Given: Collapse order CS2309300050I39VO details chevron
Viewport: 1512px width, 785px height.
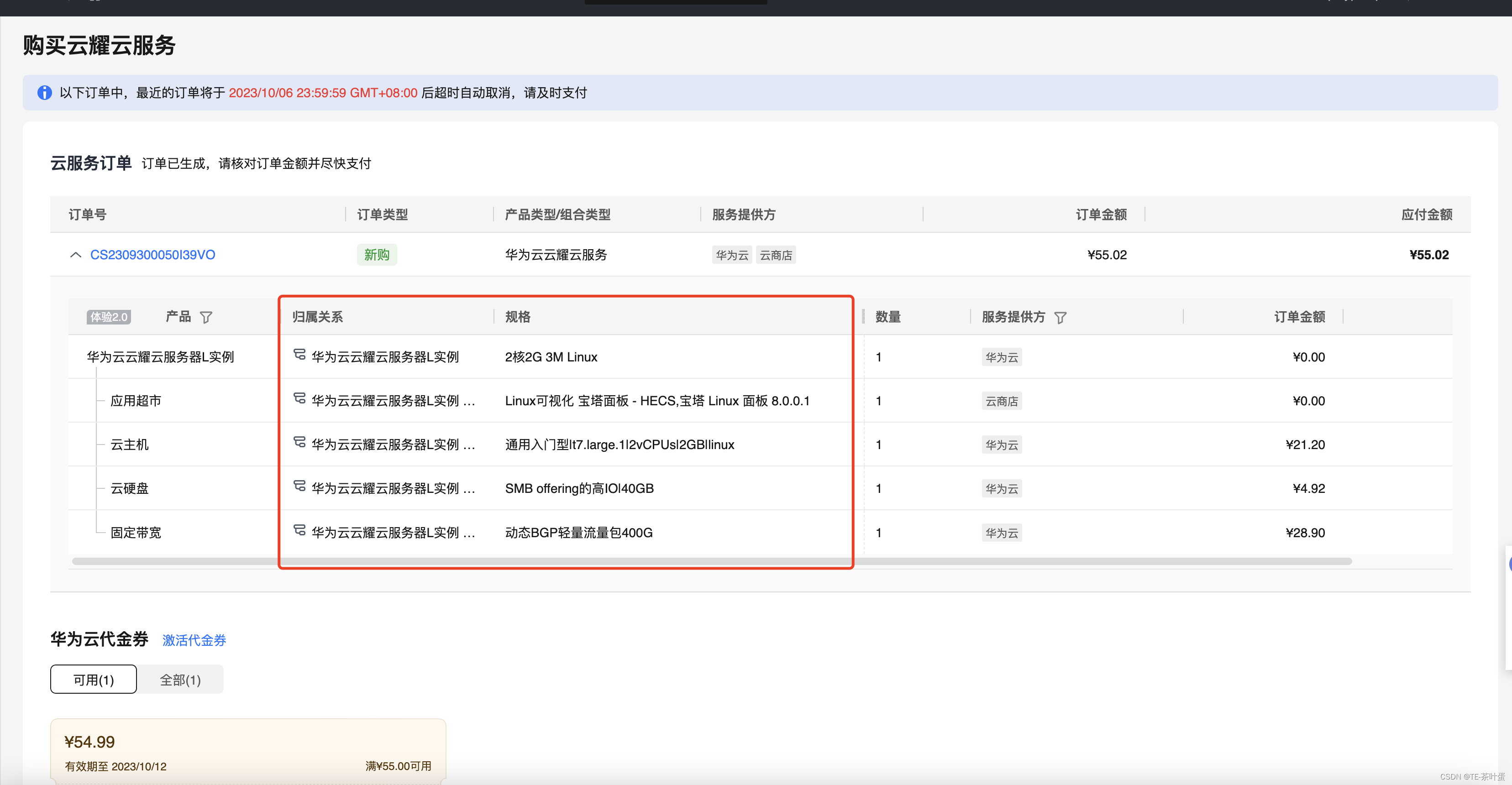Looking at the screenshot, I should (76, 255).
